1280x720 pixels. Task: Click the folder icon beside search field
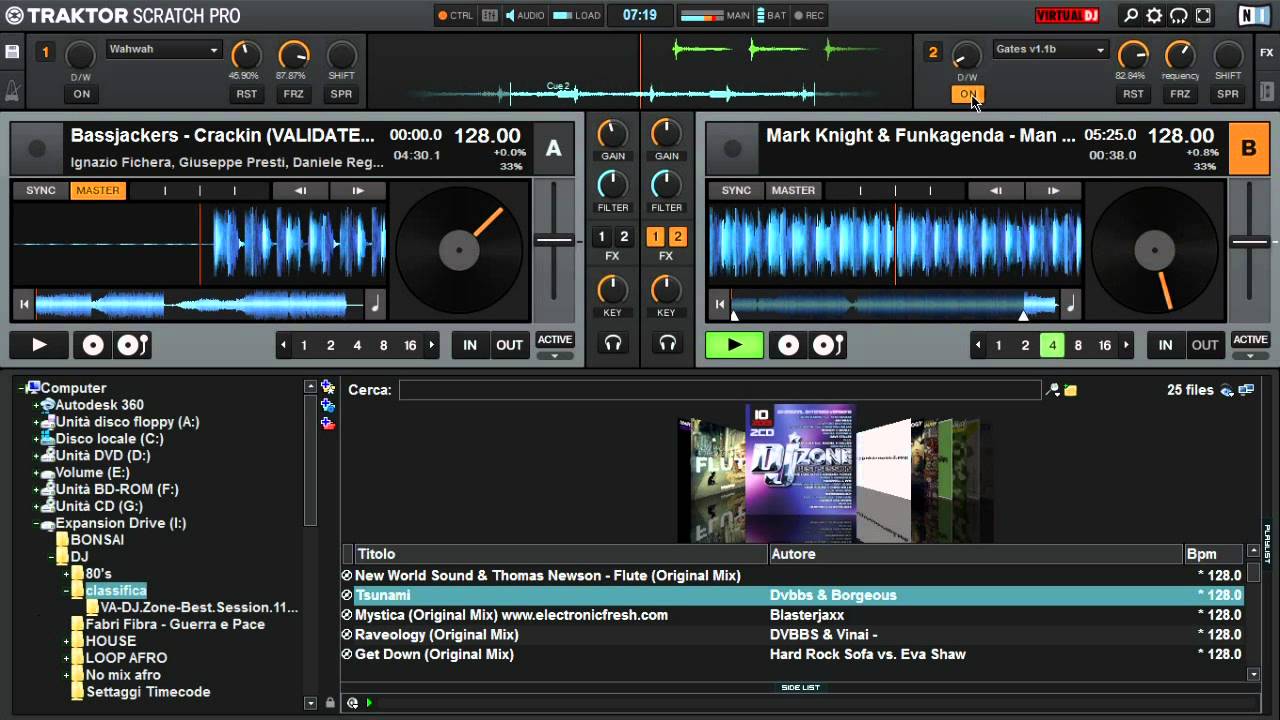tap(1071, 390)
